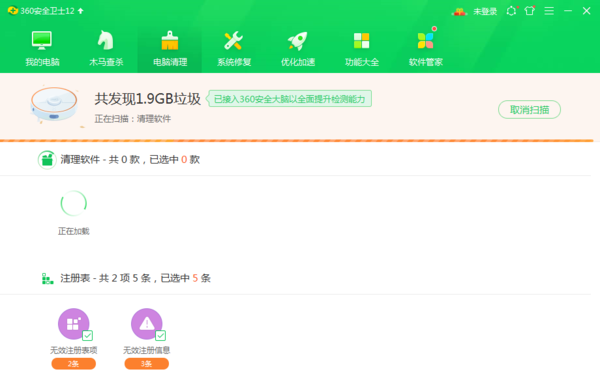Screen dimensions: 600x378
Task: Open the skin shirt icon
Action: click(x=530, y=11)
